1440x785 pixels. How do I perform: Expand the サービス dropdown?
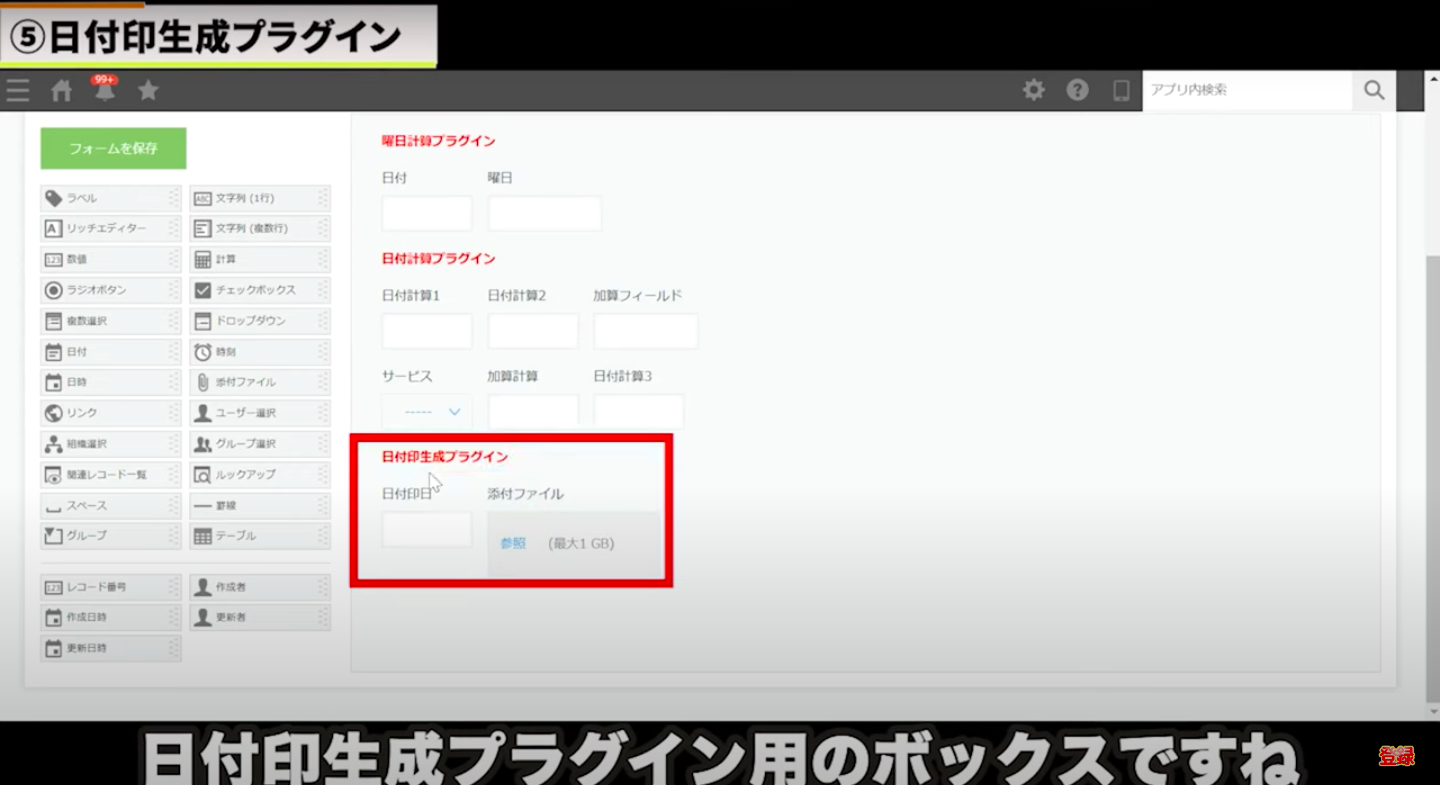tap(426, 411)
